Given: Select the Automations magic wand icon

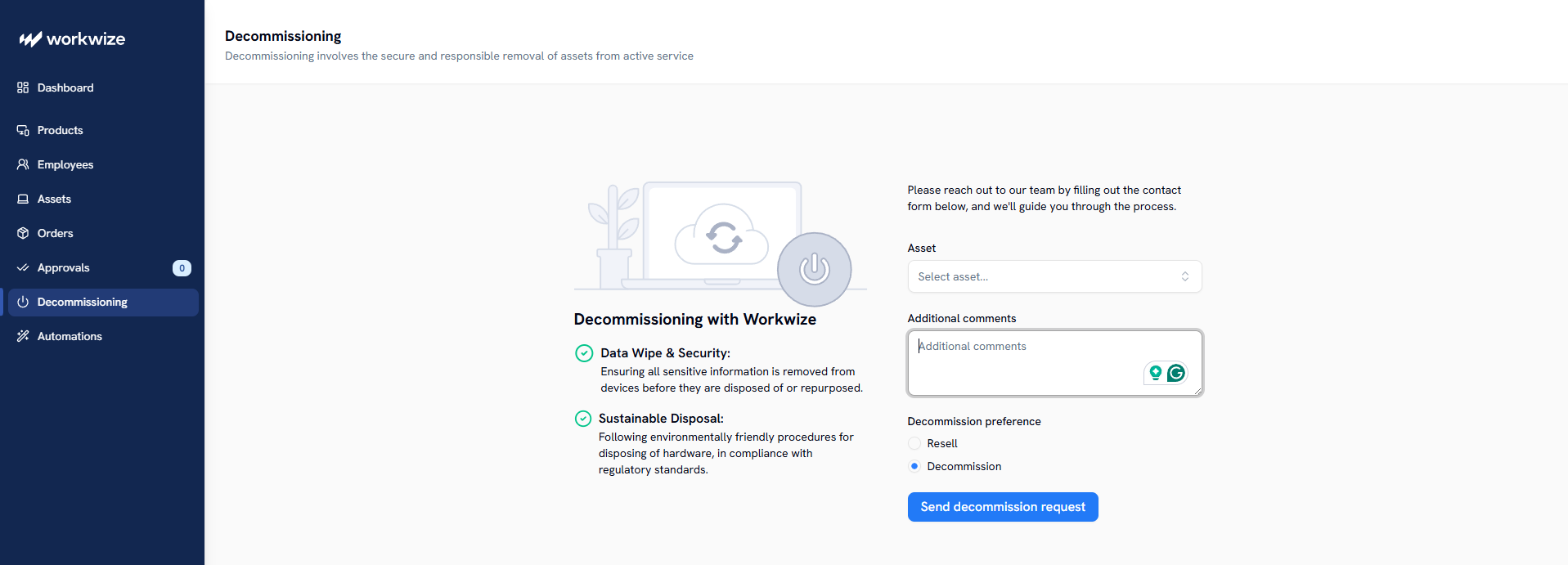Looking at the screenshot, I should [x=23, y=336].
